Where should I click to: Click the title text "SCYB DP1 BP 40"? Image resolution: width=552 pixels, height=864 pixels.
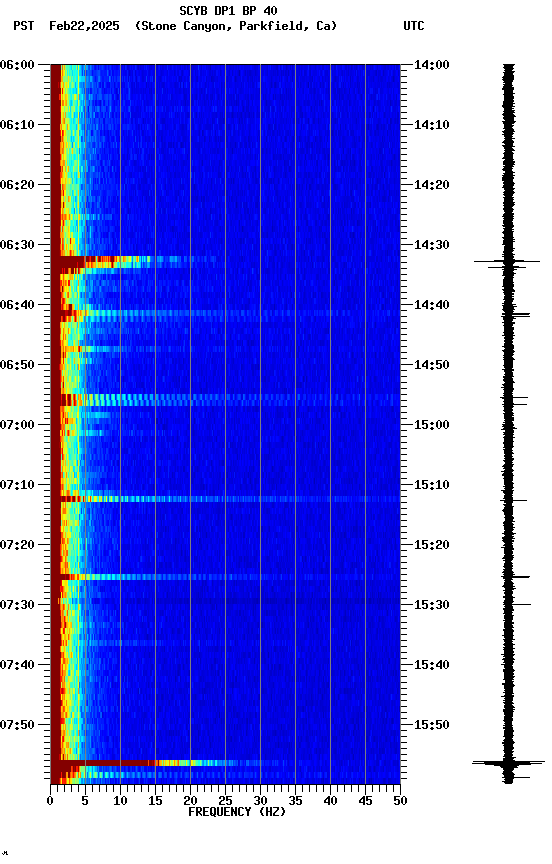point(228,10)
